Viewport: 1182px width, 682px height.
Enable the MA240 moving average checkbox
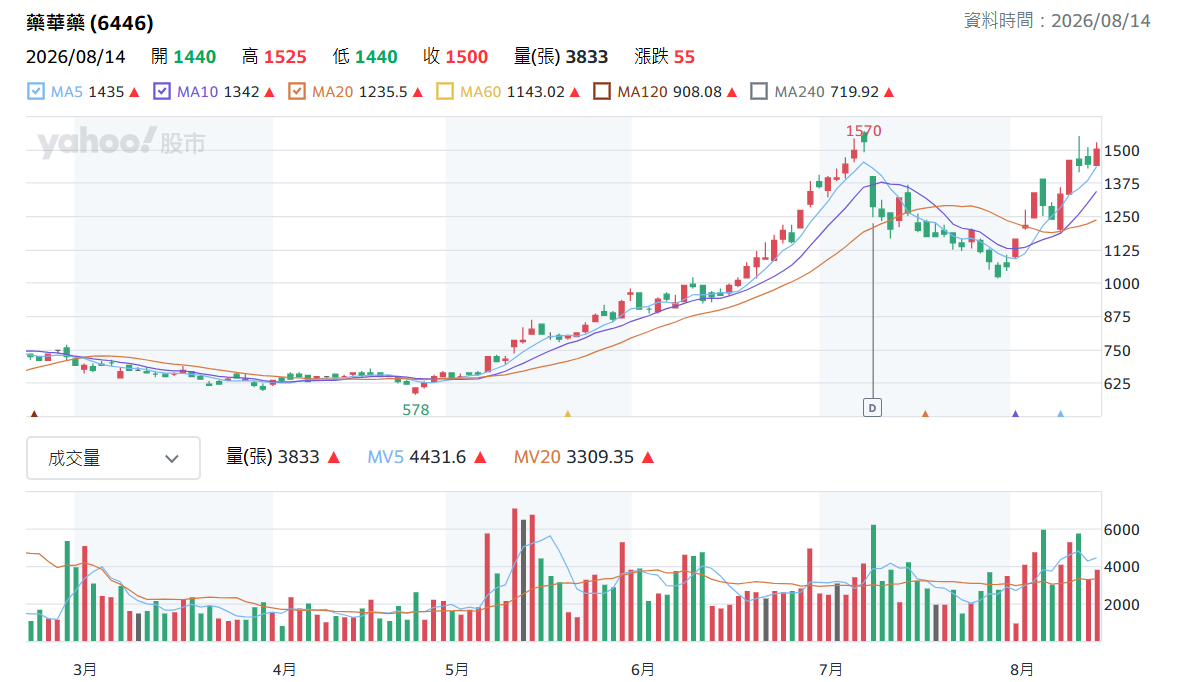pos(759,92)
